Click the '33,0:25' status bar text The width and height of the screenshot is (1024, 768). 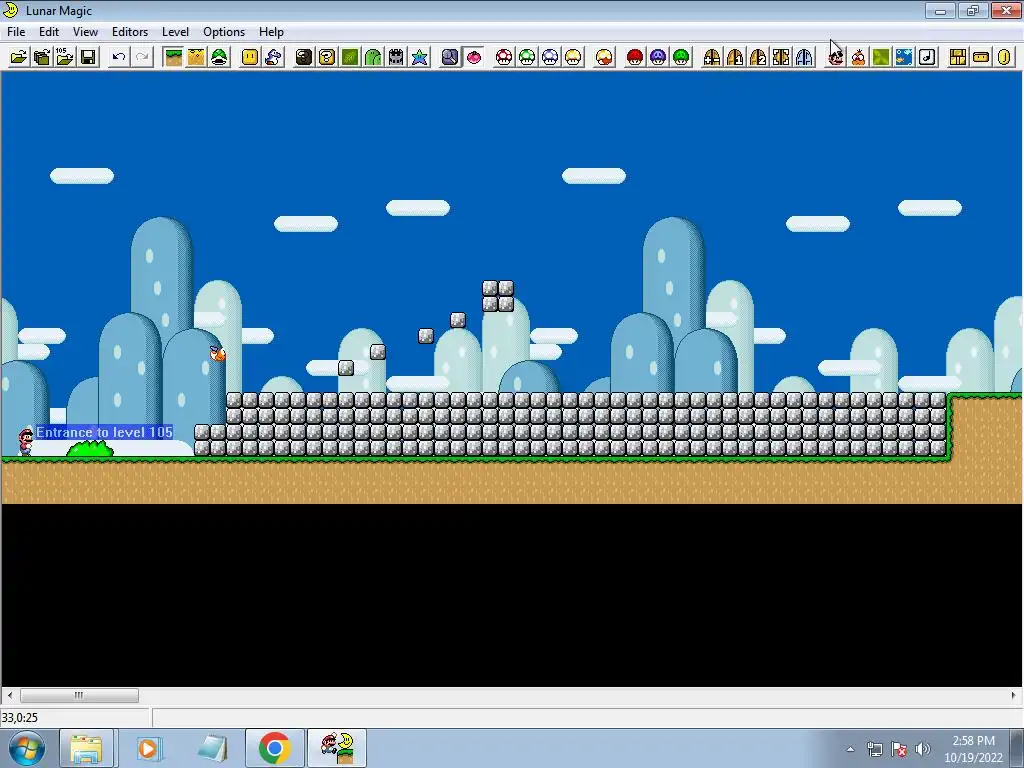pos(20,718)
